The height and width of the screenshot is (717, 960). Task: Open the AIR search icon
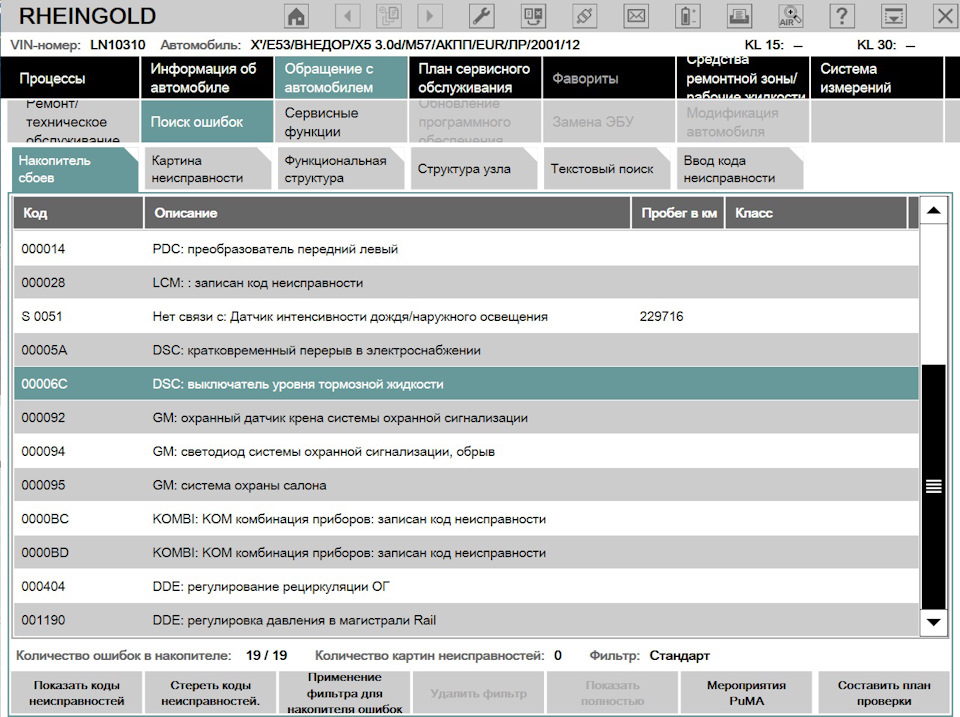pyautogui.click(x=790, y=16)
